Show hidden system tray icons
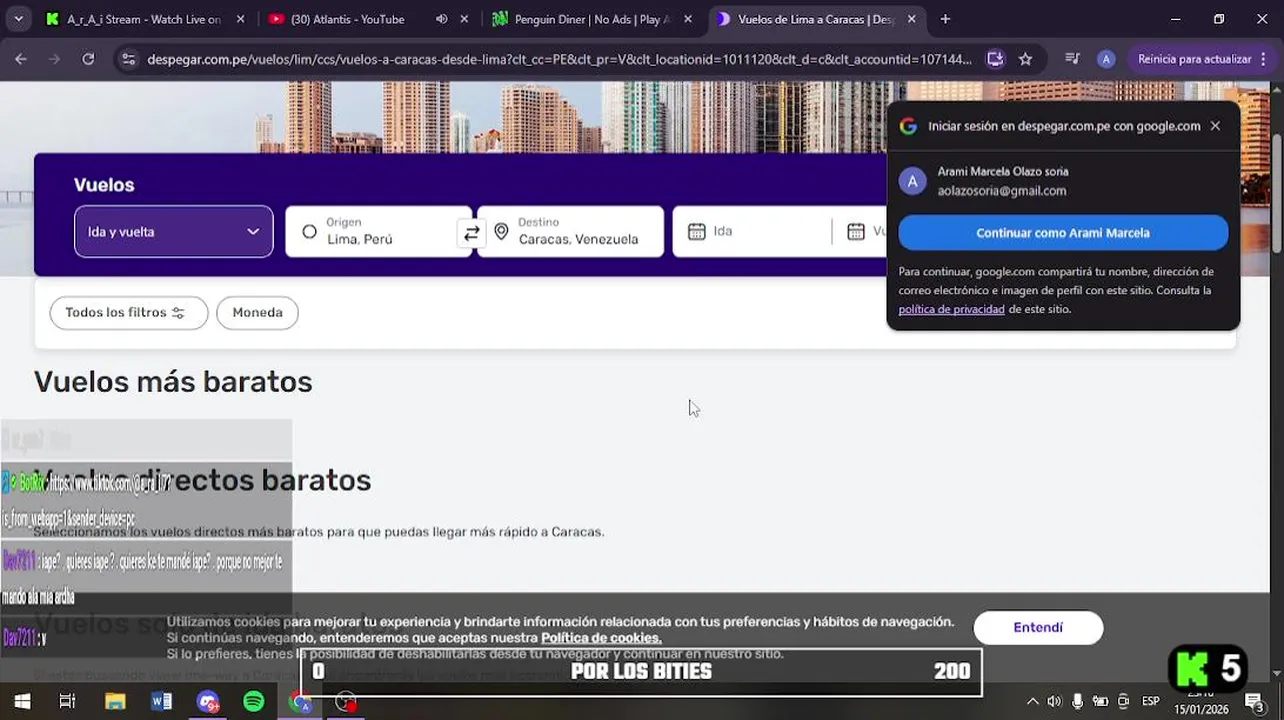This screenshot has width=1284, height=720. click(1033, 702)
